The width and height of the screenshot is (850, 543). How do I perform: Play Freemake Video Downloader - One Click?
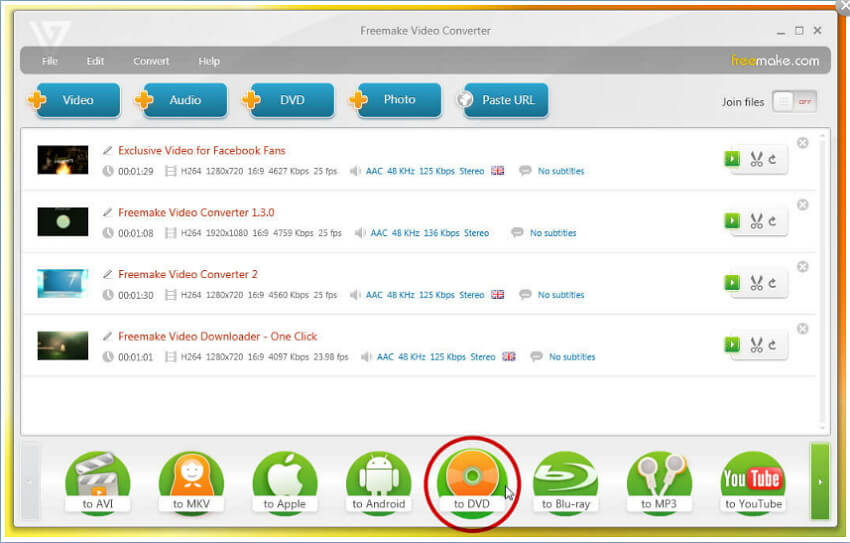732,344
